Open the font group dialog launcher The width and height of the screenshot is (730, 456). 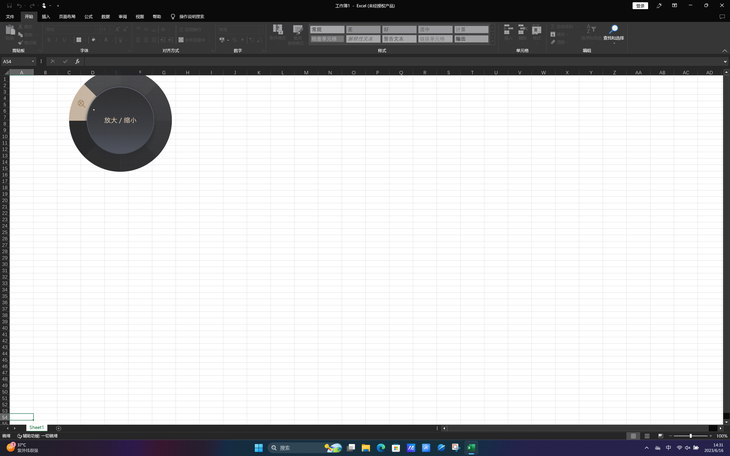click(x=128, y=50)
